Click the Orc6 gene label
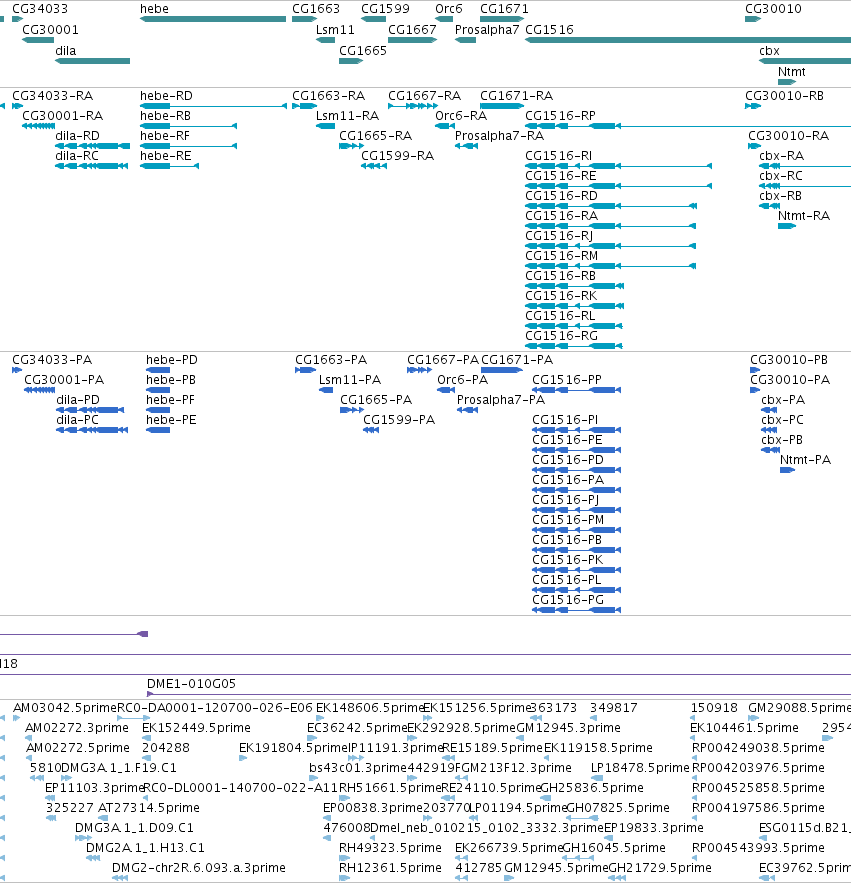Viewport: 851px width, 883px height. (449, 9)
